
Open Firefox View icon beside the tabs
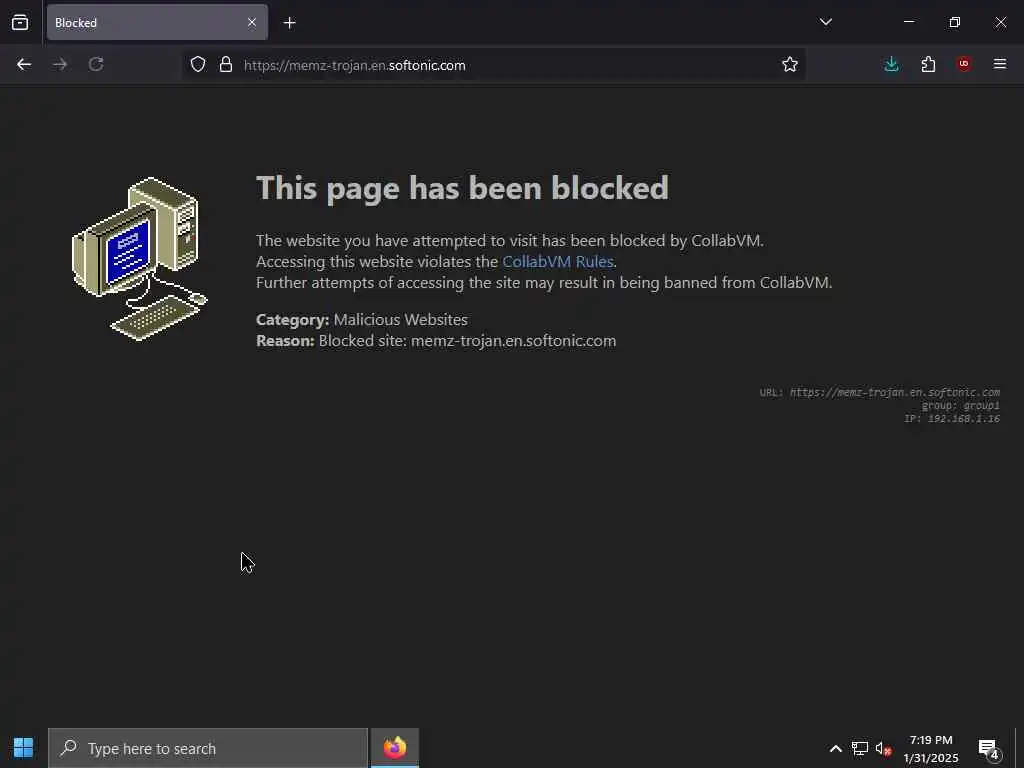20,22
